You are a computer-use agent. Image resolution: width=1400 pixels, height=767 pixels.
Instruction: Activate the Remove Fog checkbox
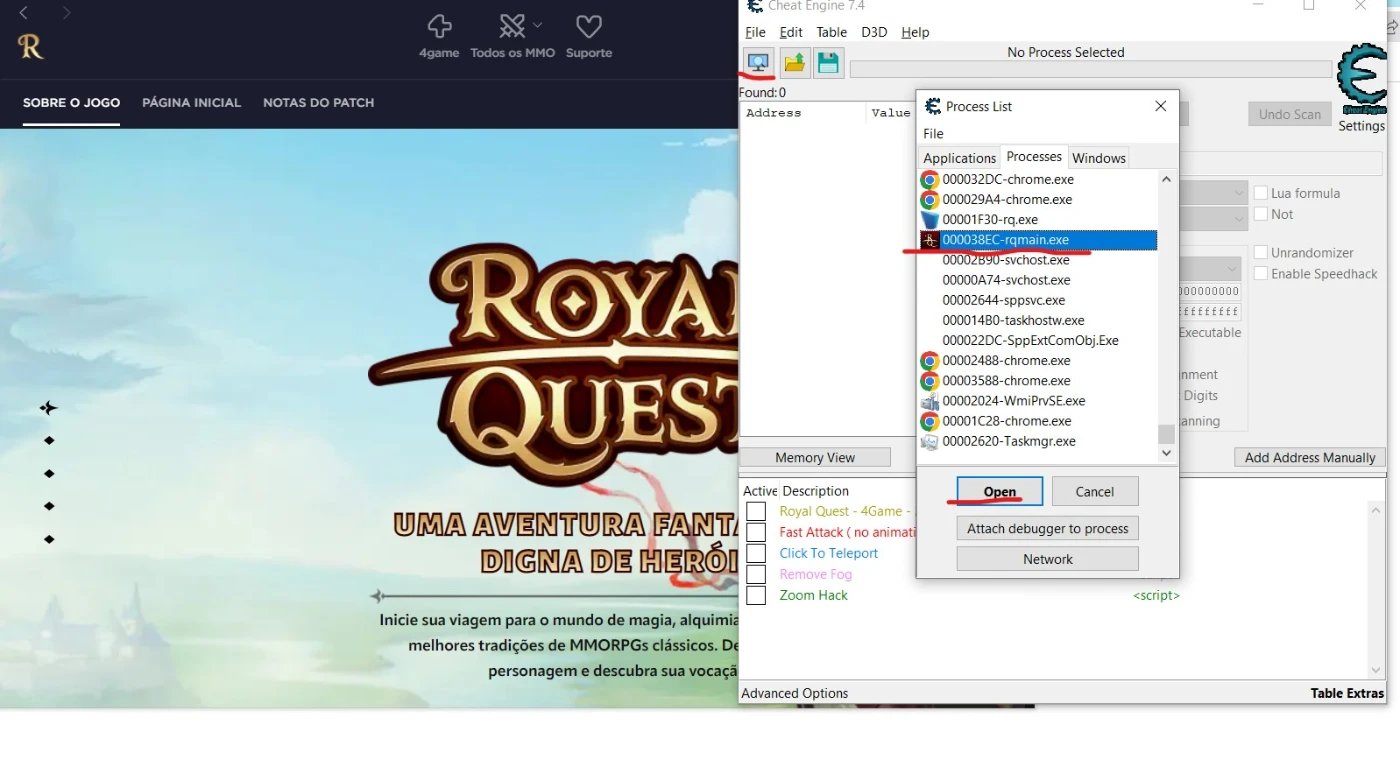756,574
